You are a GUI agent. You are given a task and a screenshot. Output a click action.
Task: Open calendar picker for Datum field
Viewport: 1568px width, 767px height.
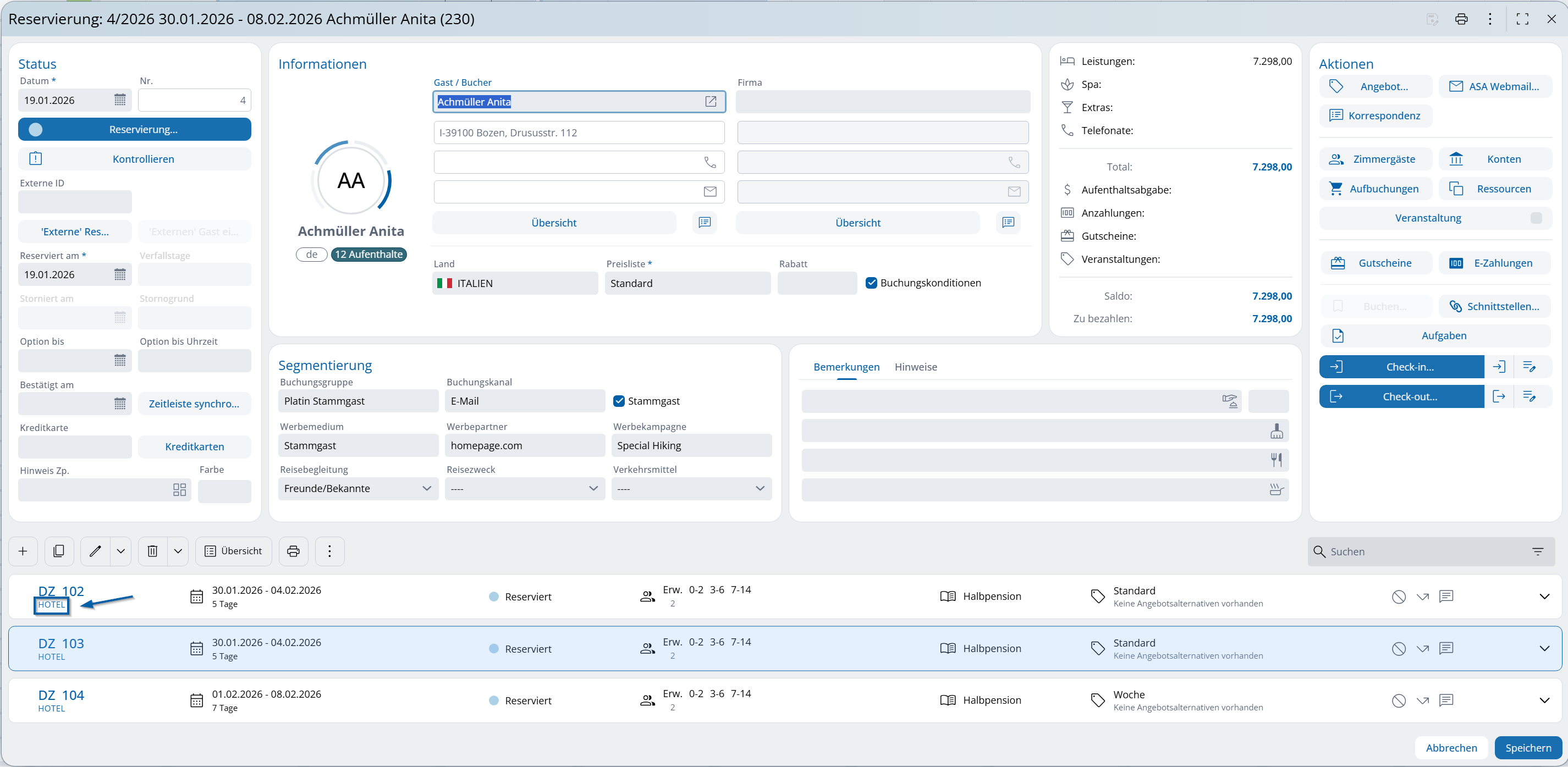coord(120,100)
